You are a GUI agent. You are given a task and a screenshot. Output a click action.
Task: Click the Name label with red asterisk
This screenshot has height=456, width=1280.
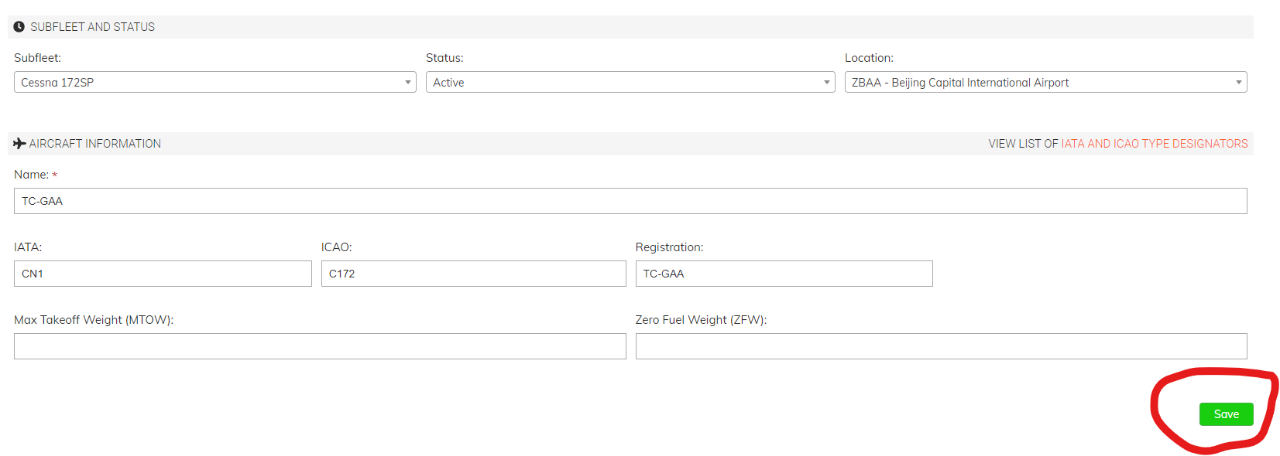[35, 174]
